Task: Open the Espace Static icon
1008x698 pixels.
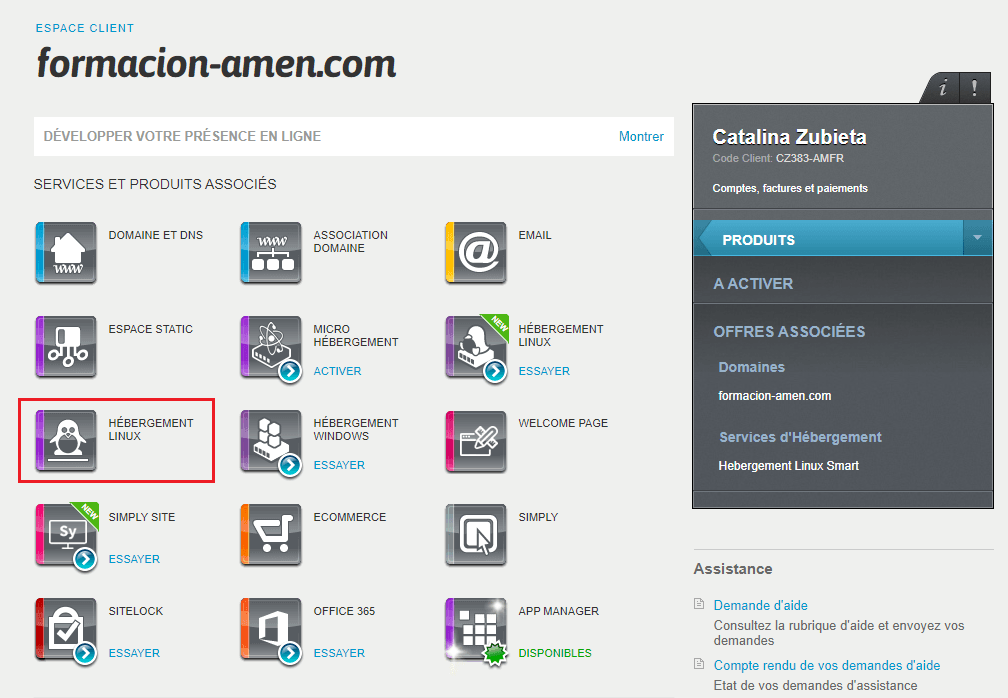Action: click(66, 346)
